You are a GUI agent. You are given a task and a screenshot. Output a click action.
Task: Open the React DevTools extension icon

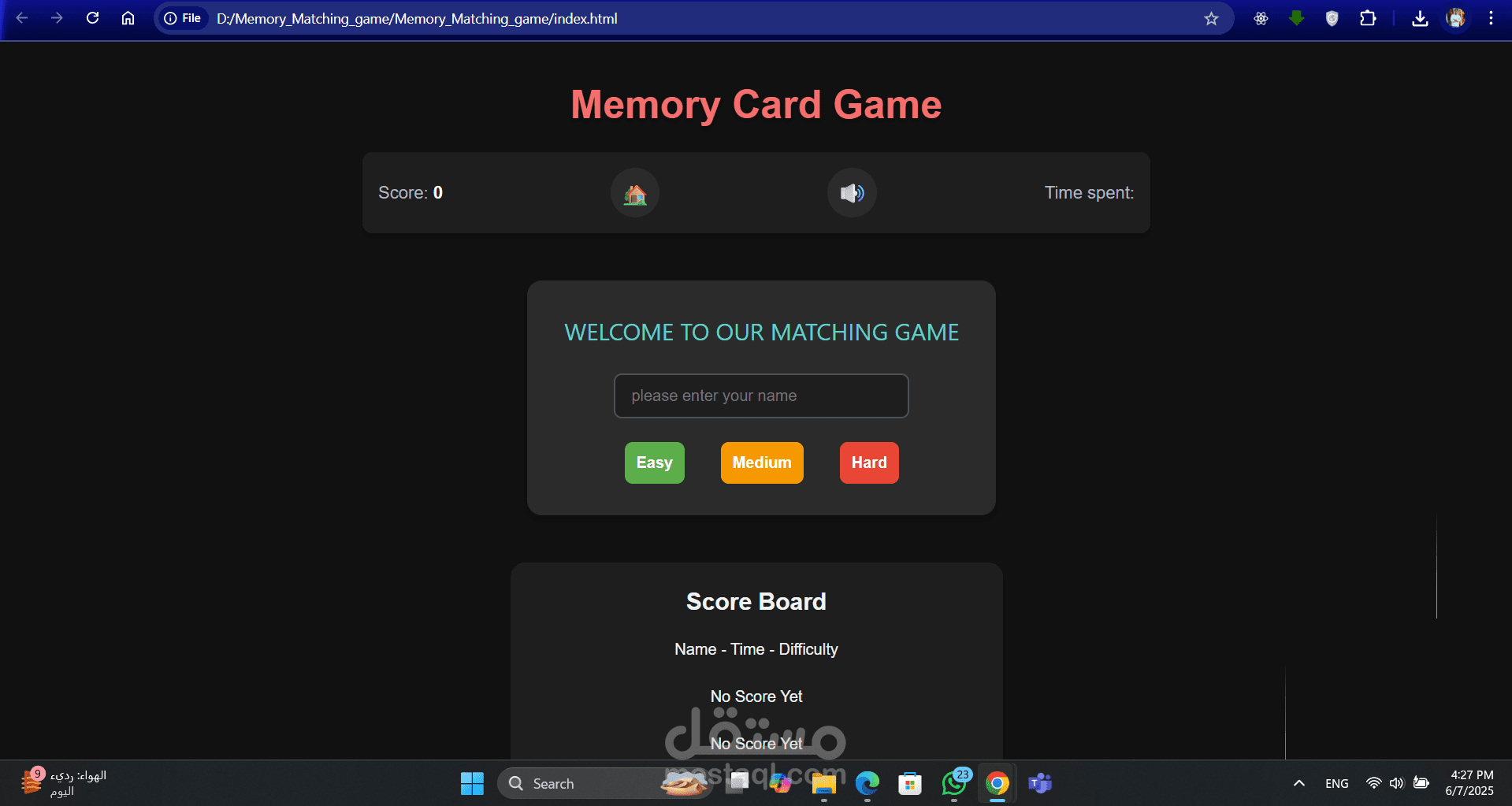(1261, 18)
